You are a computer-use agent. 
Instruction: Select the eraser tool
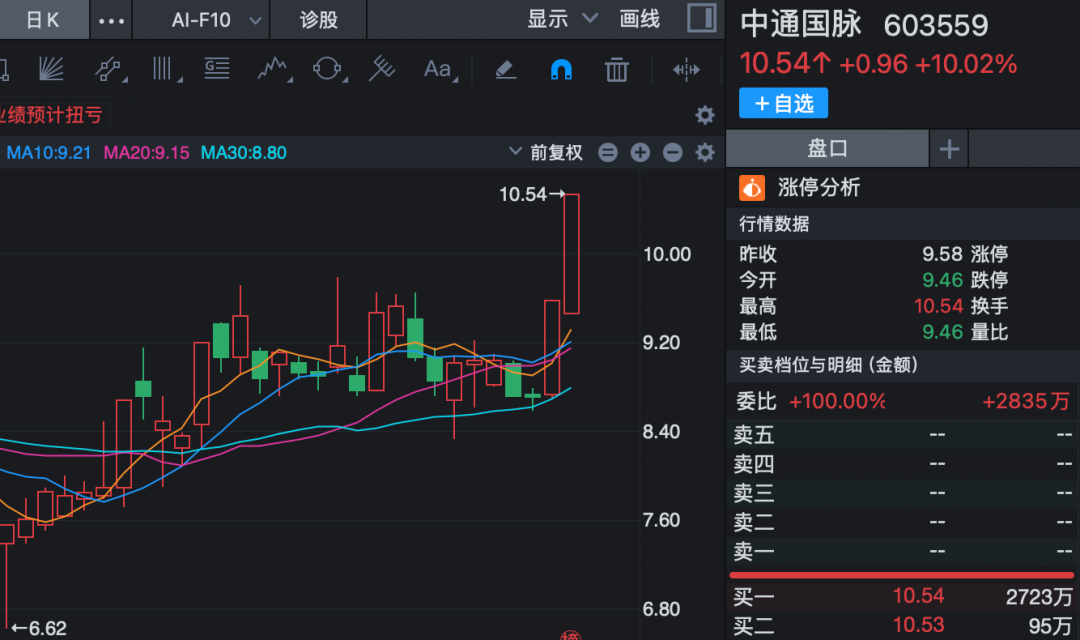click(506, 69)
